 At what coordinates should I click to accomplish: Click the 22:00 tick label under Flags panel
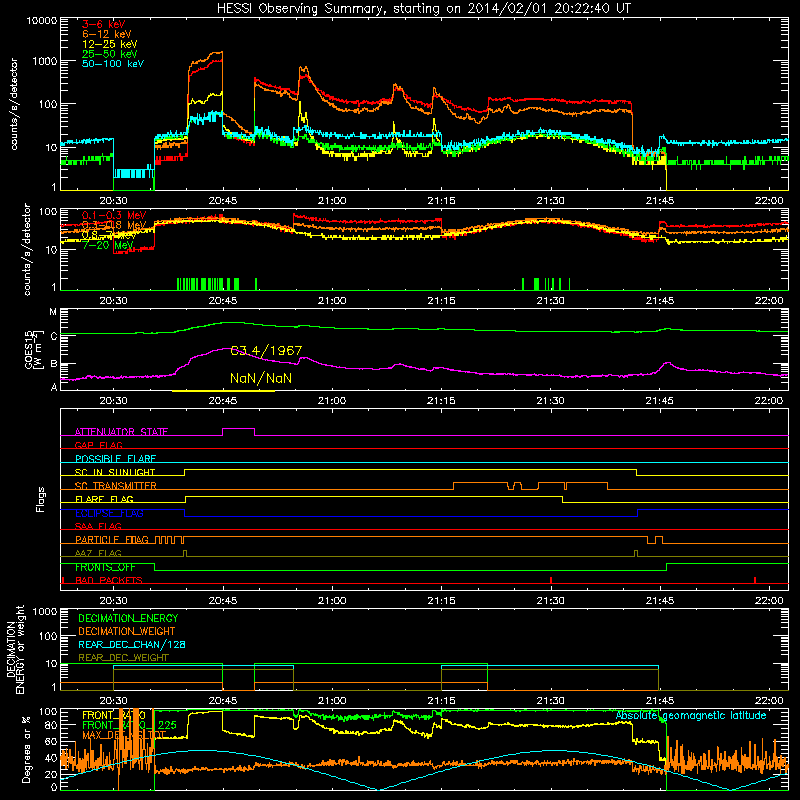click(769, 601)
